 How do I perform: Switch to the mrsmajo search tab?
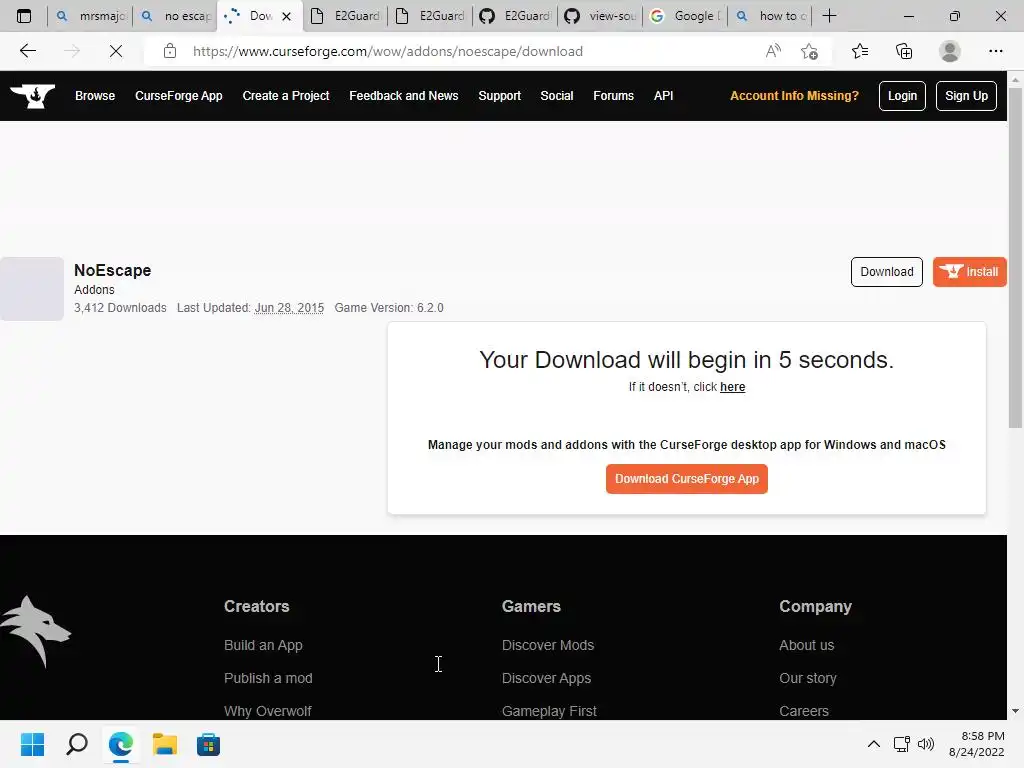90,16
